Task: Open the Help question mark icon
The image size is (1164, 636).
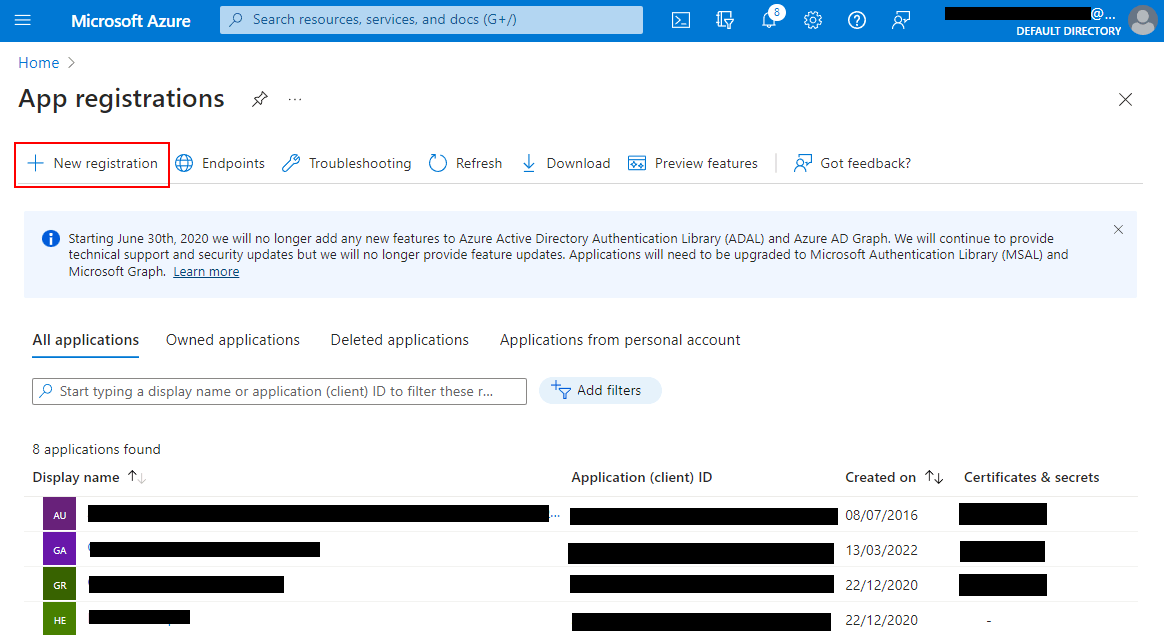Action: tap(857, 20)
